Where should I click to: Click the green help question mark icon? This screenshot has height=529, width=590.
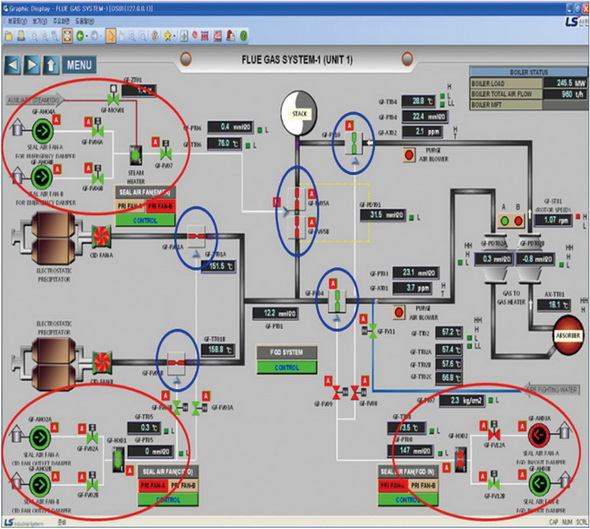tap(243, 36)
